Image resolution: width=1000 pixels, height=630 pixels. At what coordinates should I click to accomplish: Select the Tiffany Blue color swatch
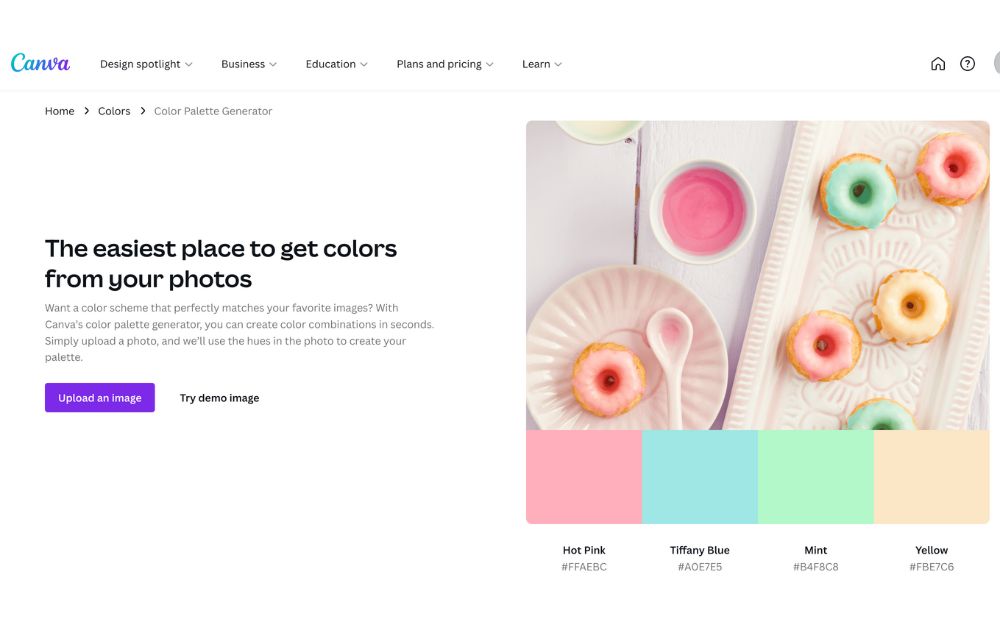click(x=700, y=477)
